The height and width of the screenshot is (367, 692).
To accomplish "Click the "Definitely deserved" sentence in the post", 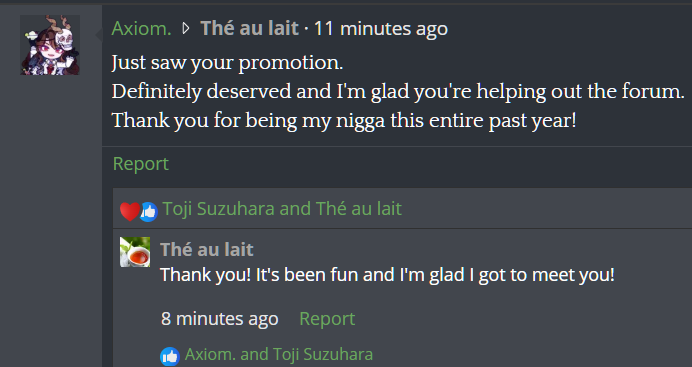I will [398, 92].
